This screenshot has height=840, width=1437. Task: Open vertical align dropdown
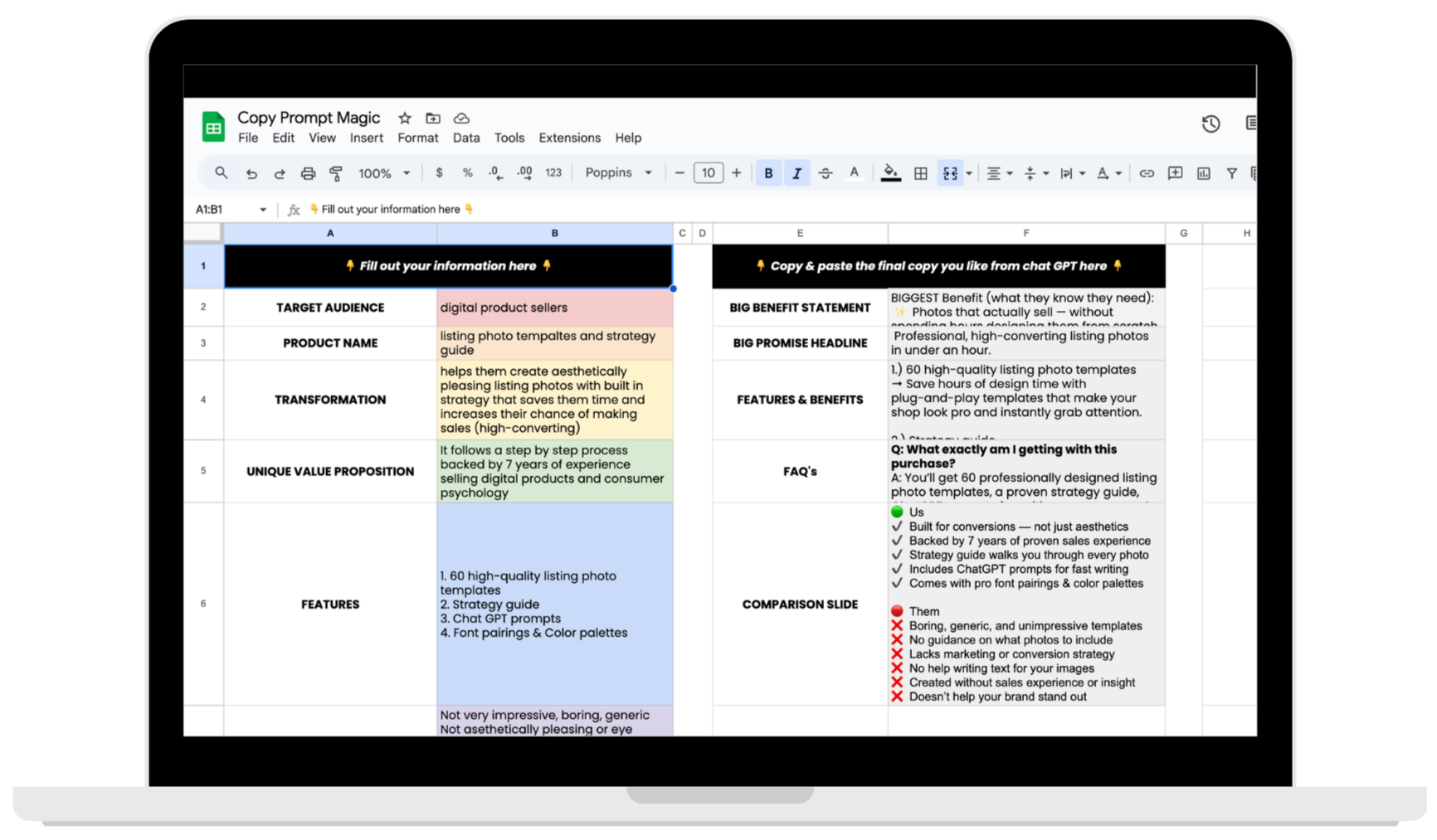point(1035,173)
